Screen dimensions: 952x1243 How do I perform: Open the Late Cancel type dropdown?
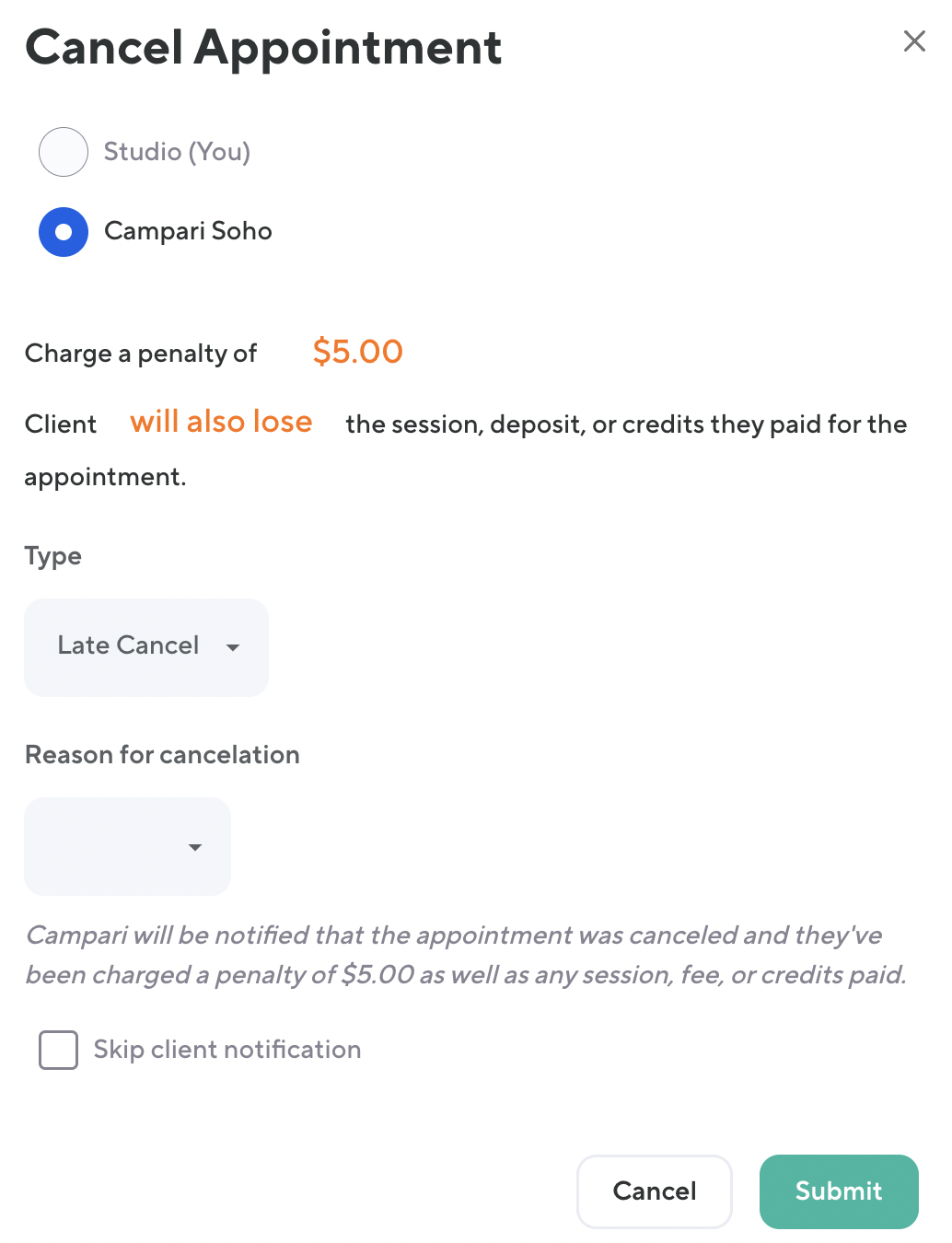coord(145,646)
